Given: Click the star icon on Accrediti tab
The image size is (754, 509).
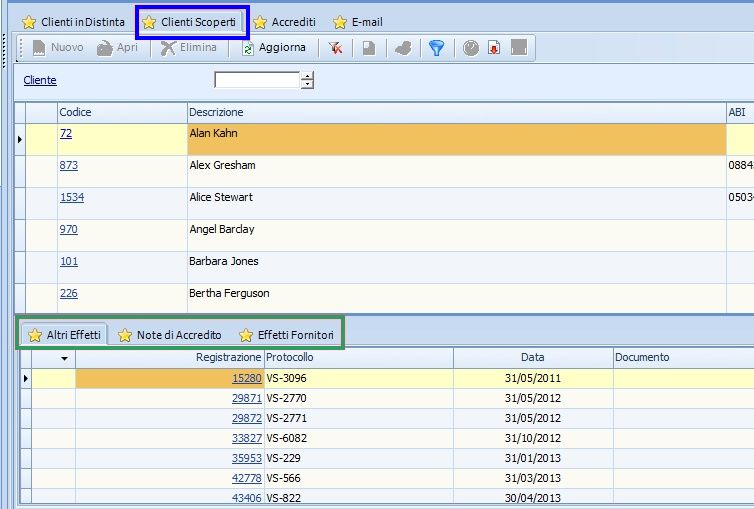Looking at the screenshot, I should click(x=260, y=22).
